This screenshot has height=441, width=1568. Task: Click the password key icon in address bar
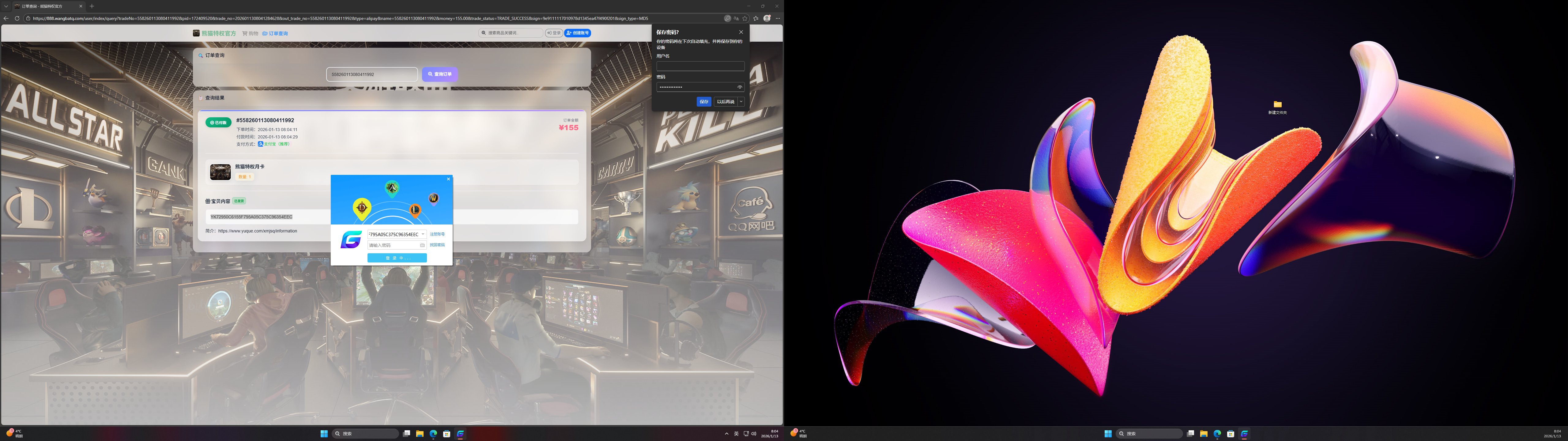point(727,18)
